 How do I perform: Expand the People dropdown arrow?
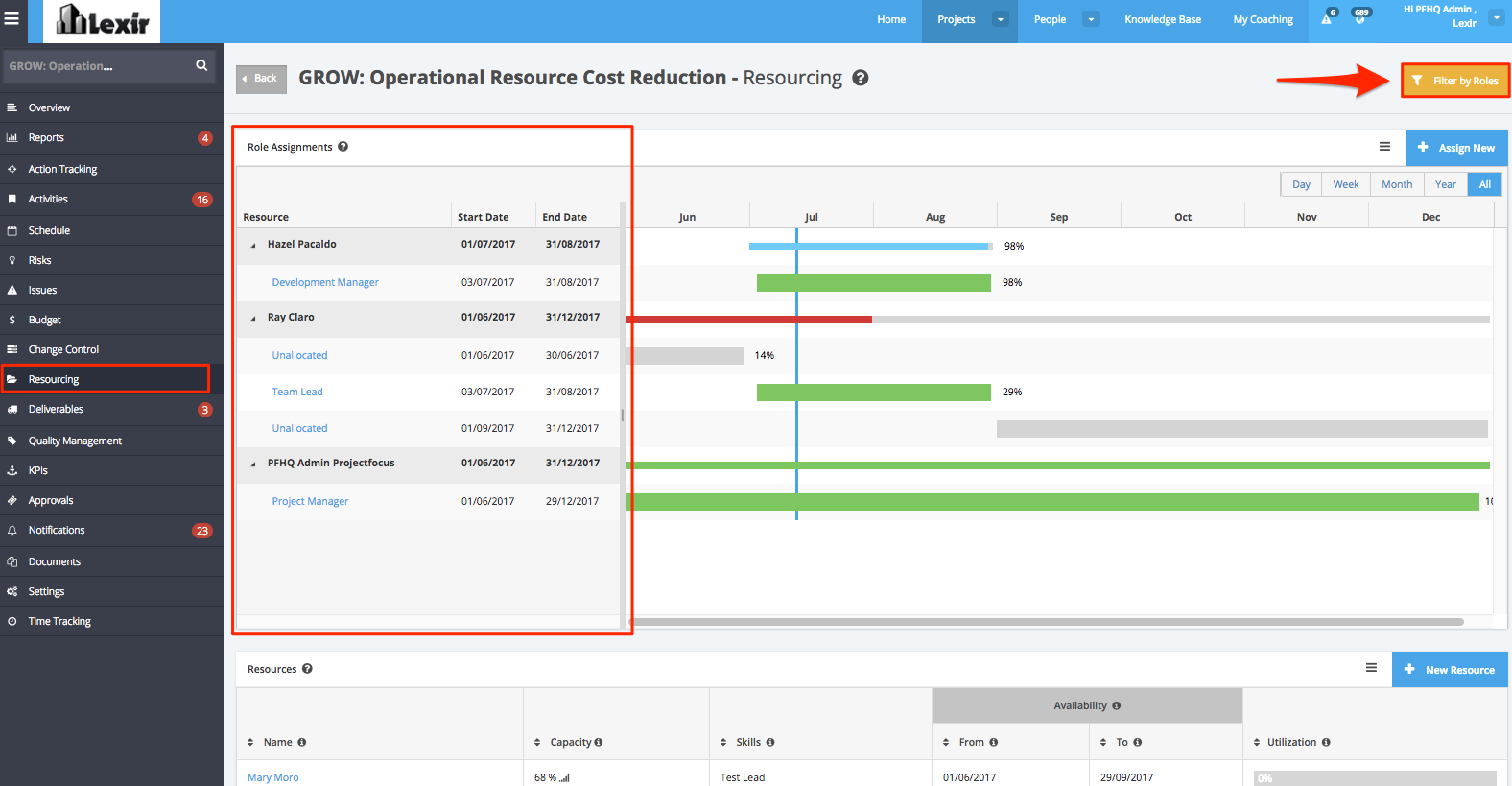(1091, 19)
